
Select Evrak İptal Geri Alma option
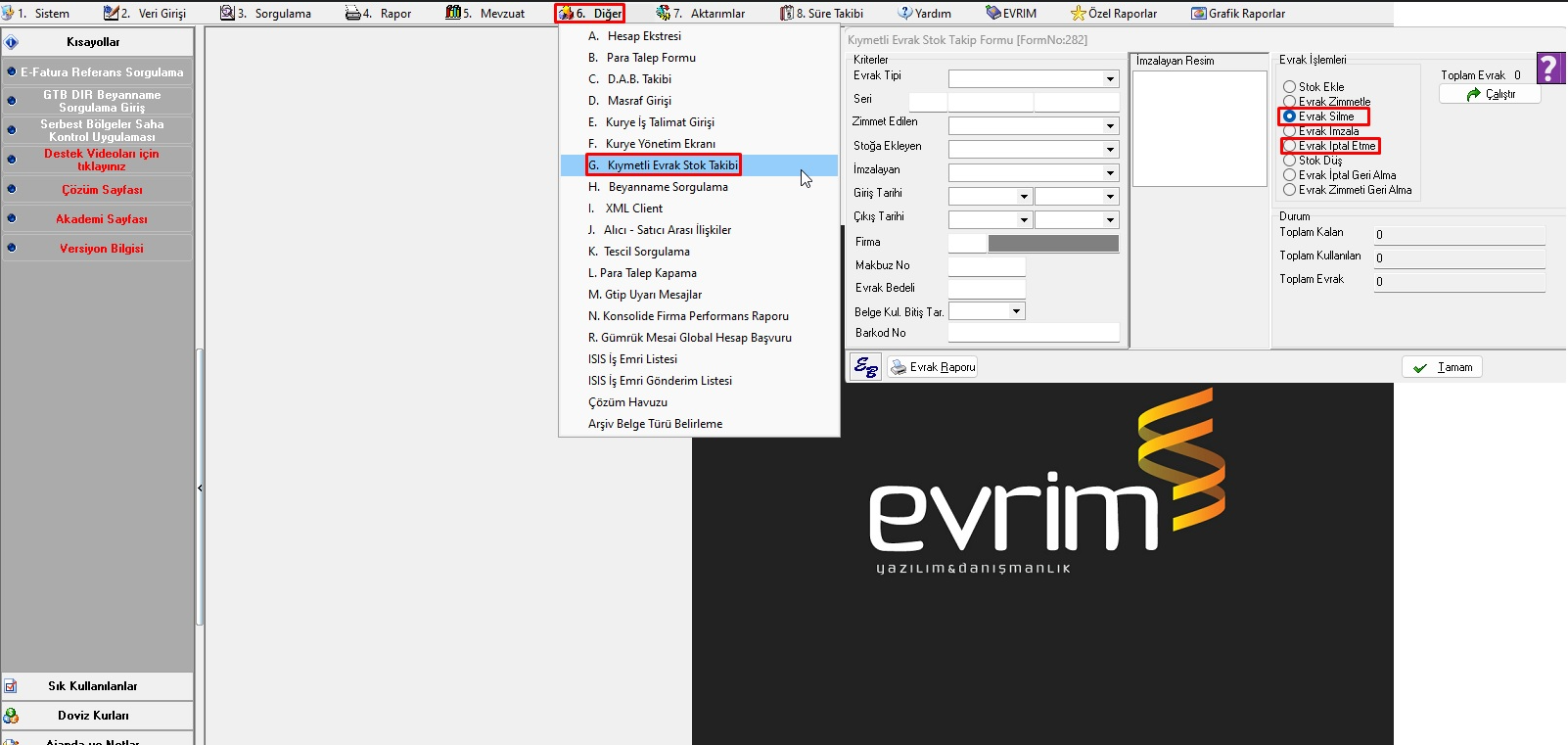tap(1289, 175)
